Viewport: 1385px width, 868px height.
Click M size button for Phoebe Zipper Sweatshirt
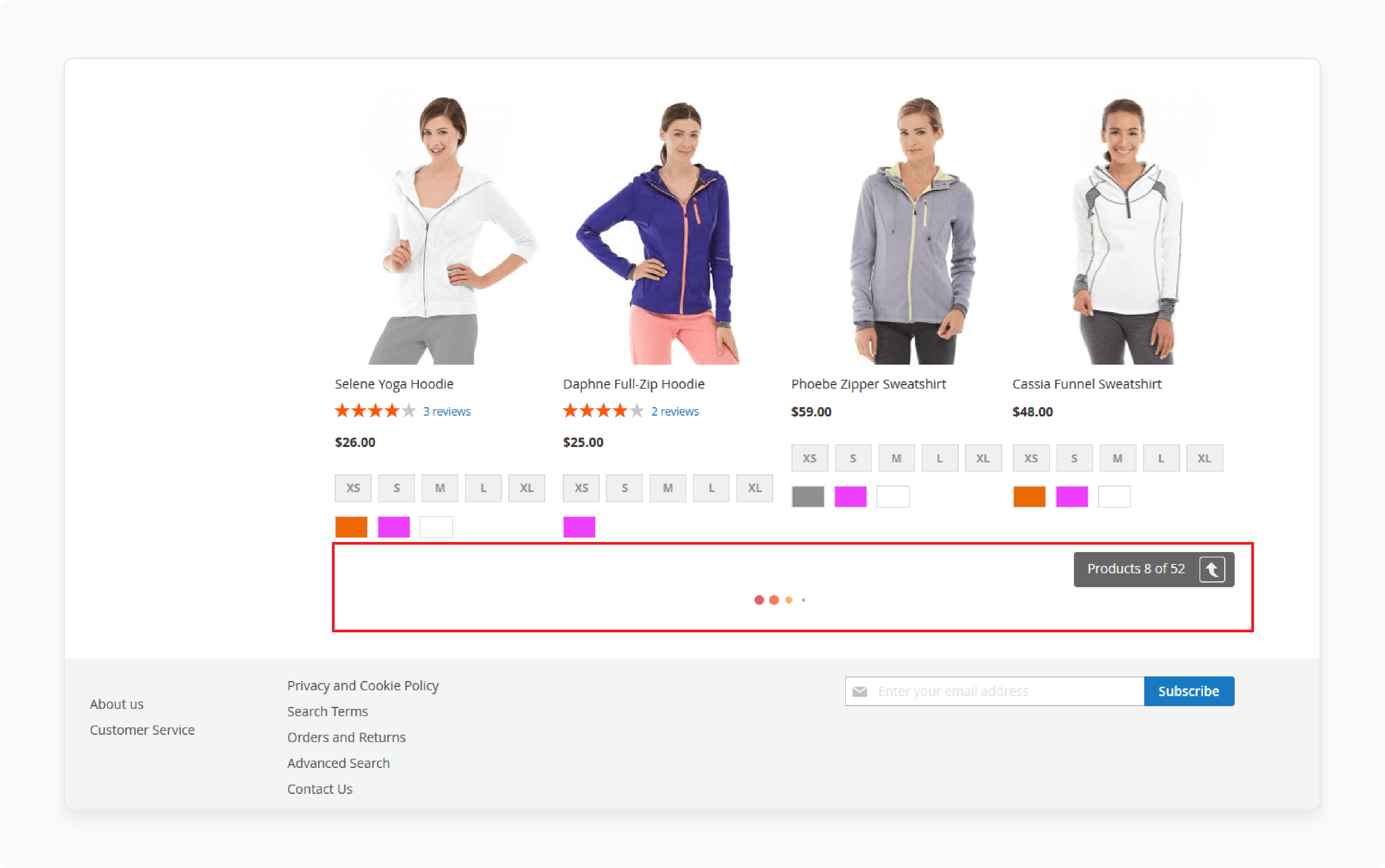pos(893,458)
